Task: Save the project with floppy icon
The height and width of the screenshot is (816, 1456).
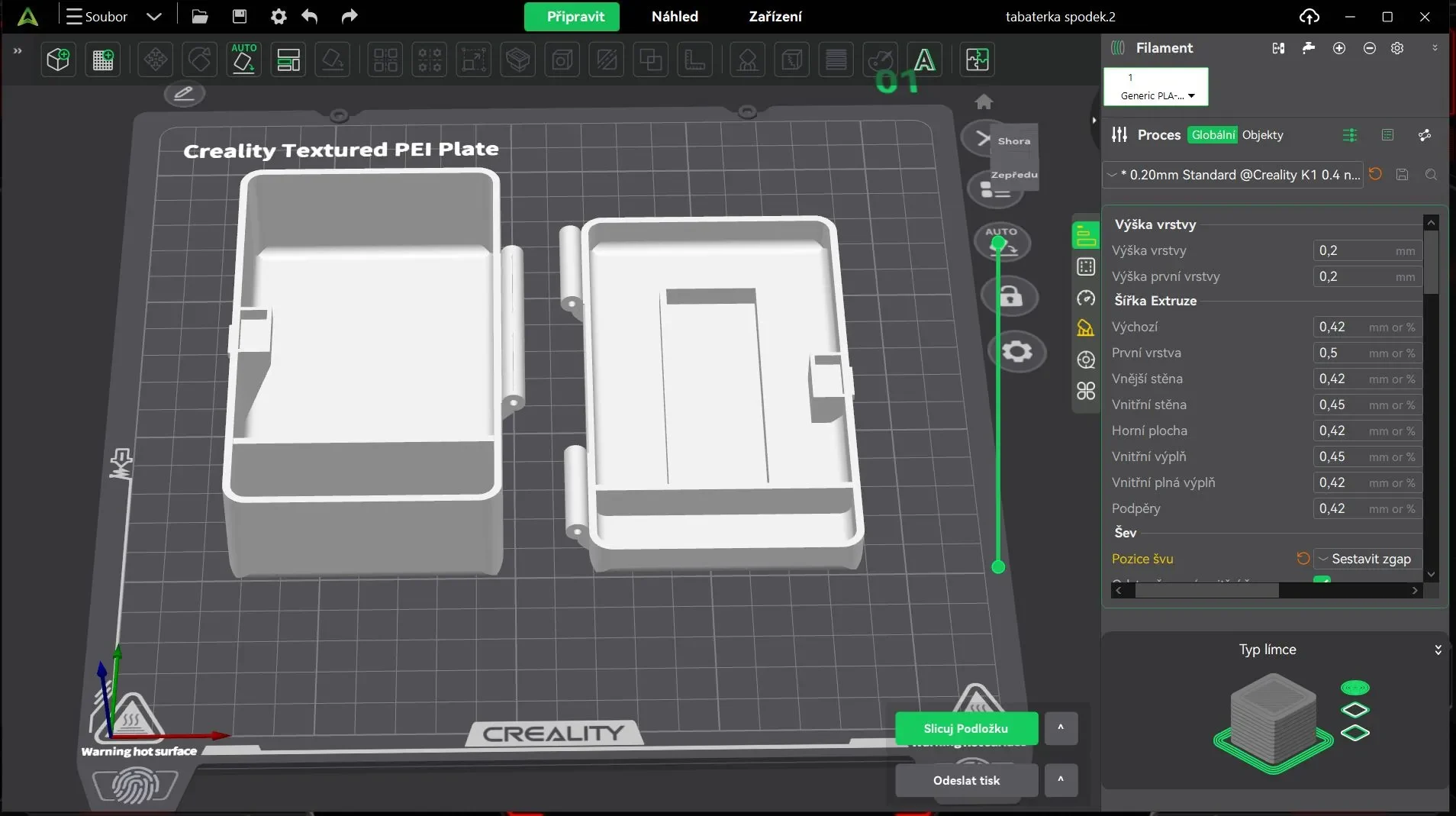Action: tap(240, 17)
